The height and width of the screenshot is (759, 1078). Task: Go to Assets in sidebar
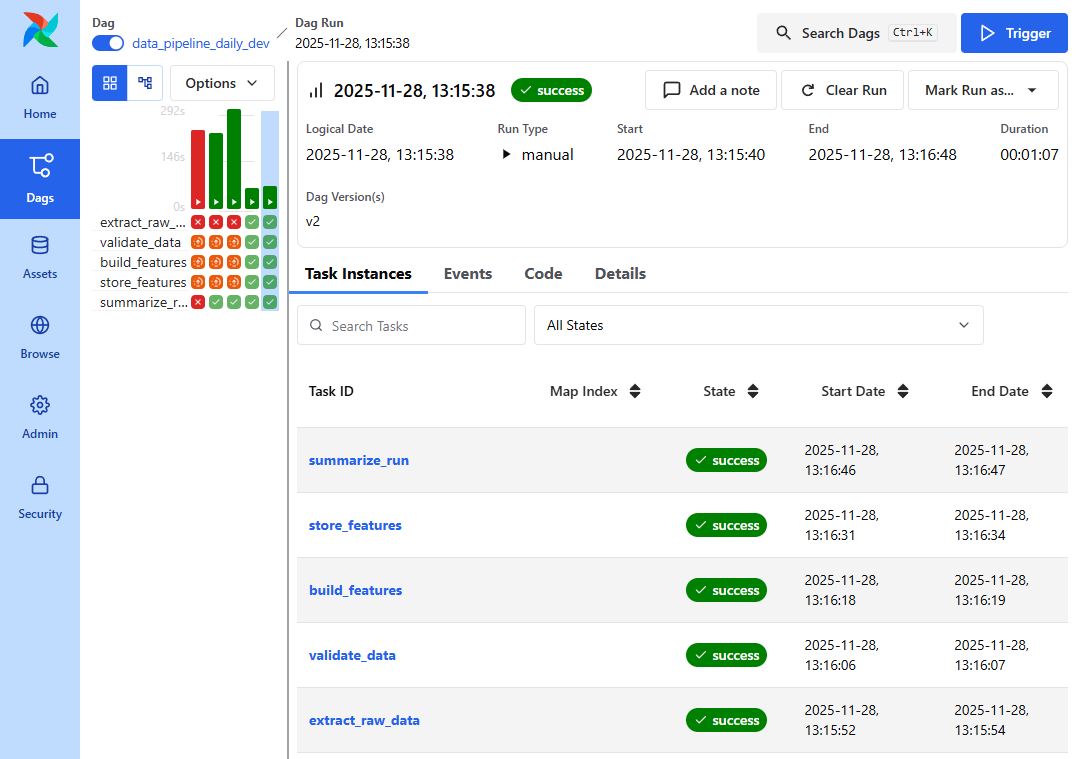pyautogui.click(x=40, y=258)
